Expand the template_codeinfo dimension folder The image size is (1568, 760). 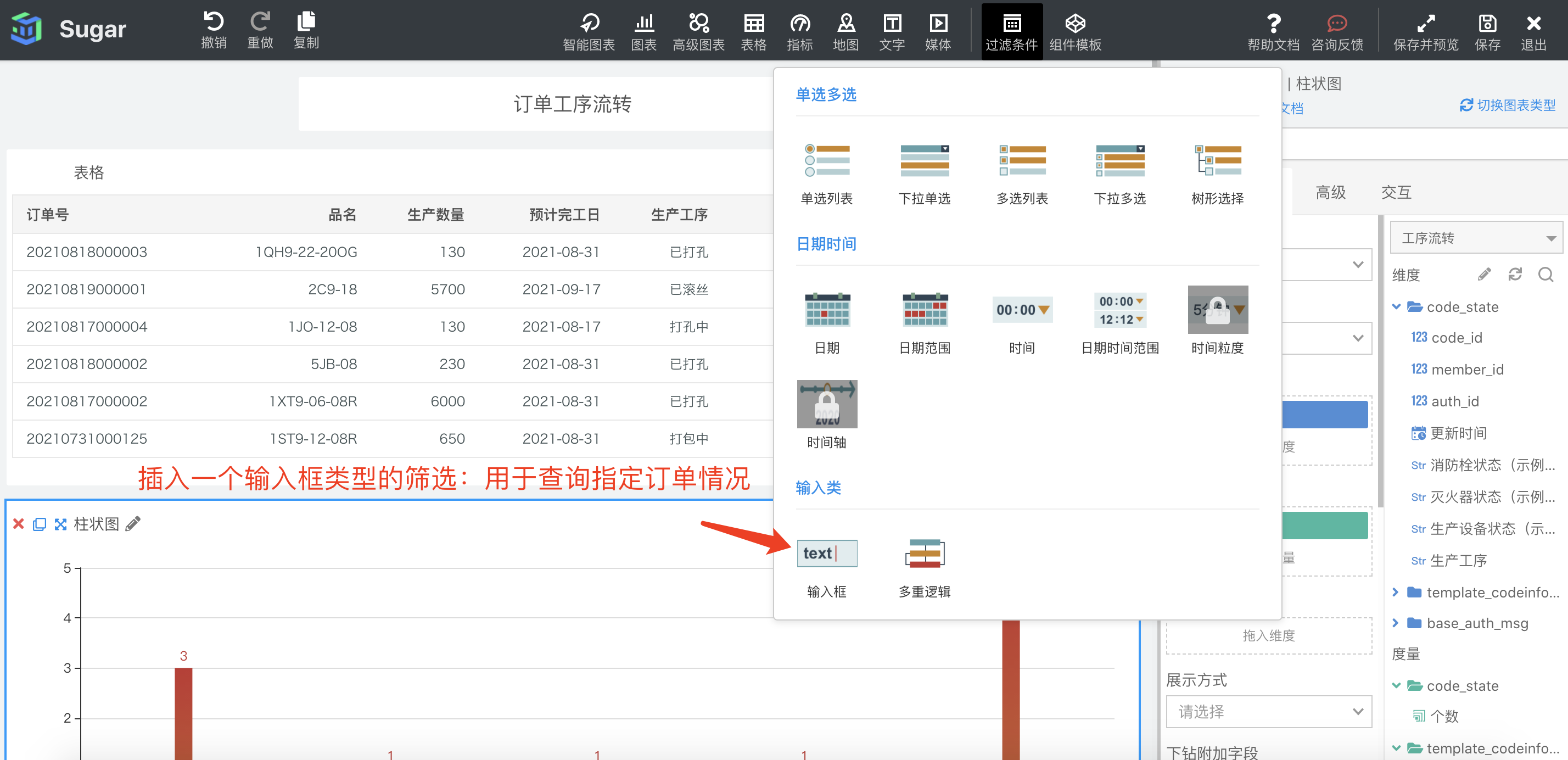[x=1396, y=592]
